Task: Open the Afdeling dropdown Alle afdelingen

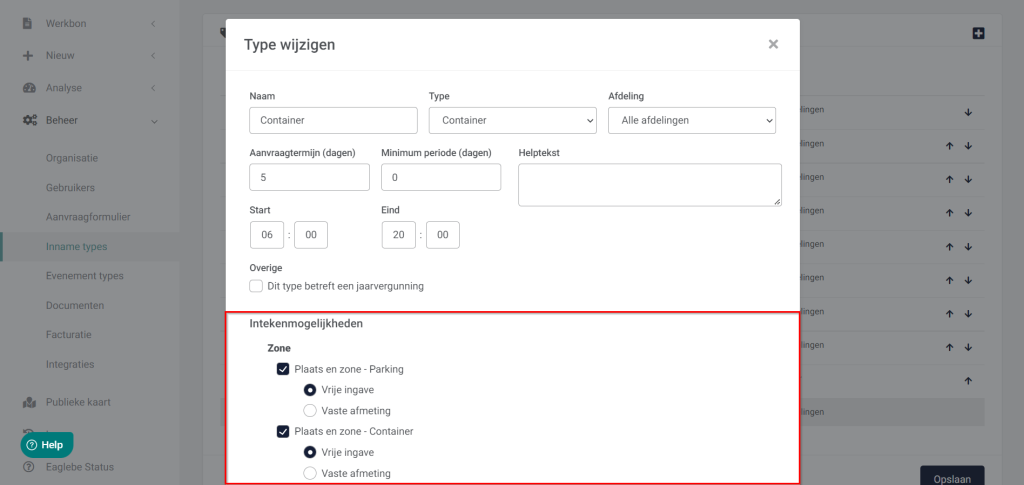Action: click(692, 120)
